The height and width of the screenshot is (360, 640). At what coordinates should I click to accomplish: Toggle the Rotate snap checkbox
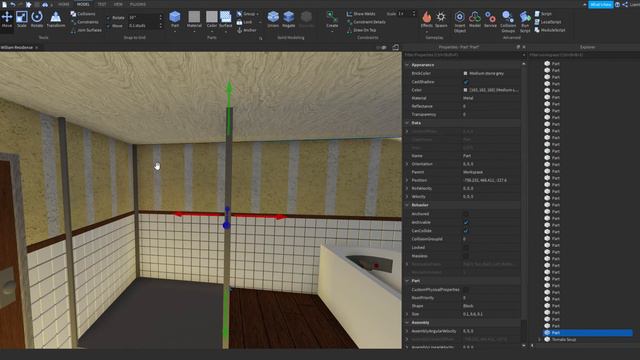tap(108, 18)
